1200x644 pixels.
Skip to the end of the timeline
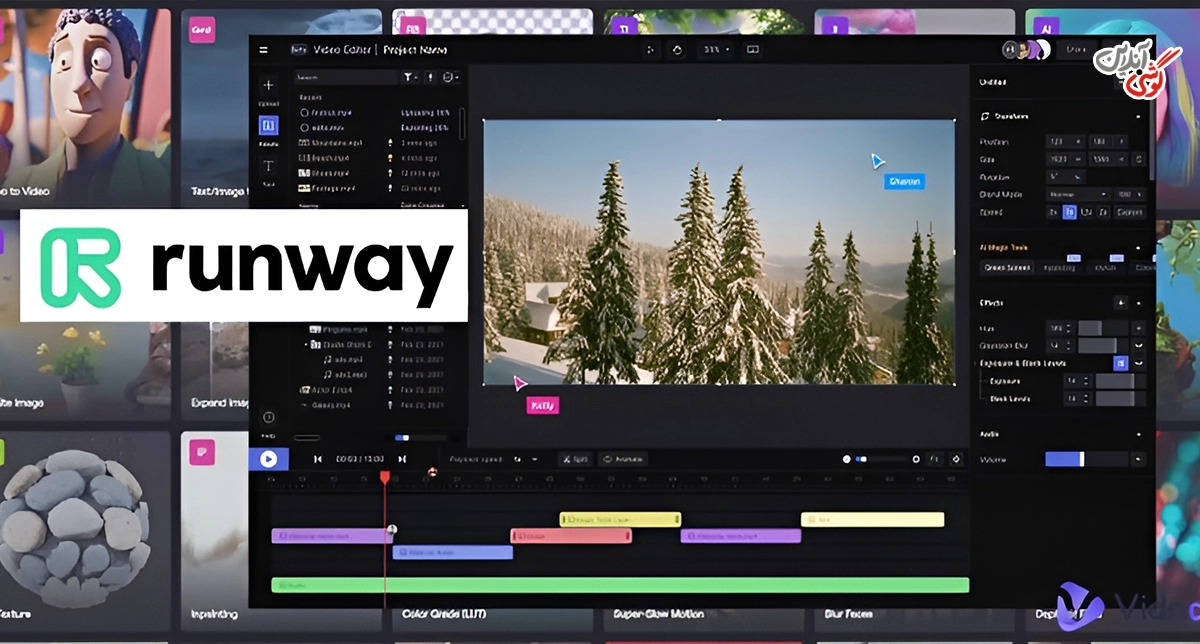(402, 459)
